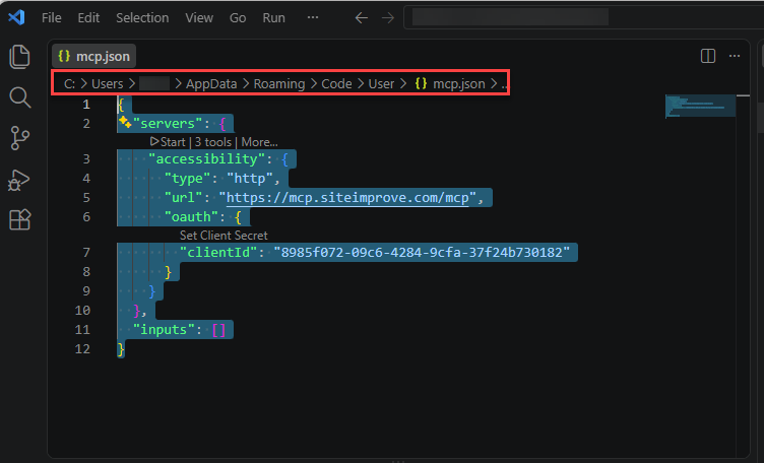Screen dimensions: 764x463
Task: Click the User breadcrumb segment
Action: 381,84
